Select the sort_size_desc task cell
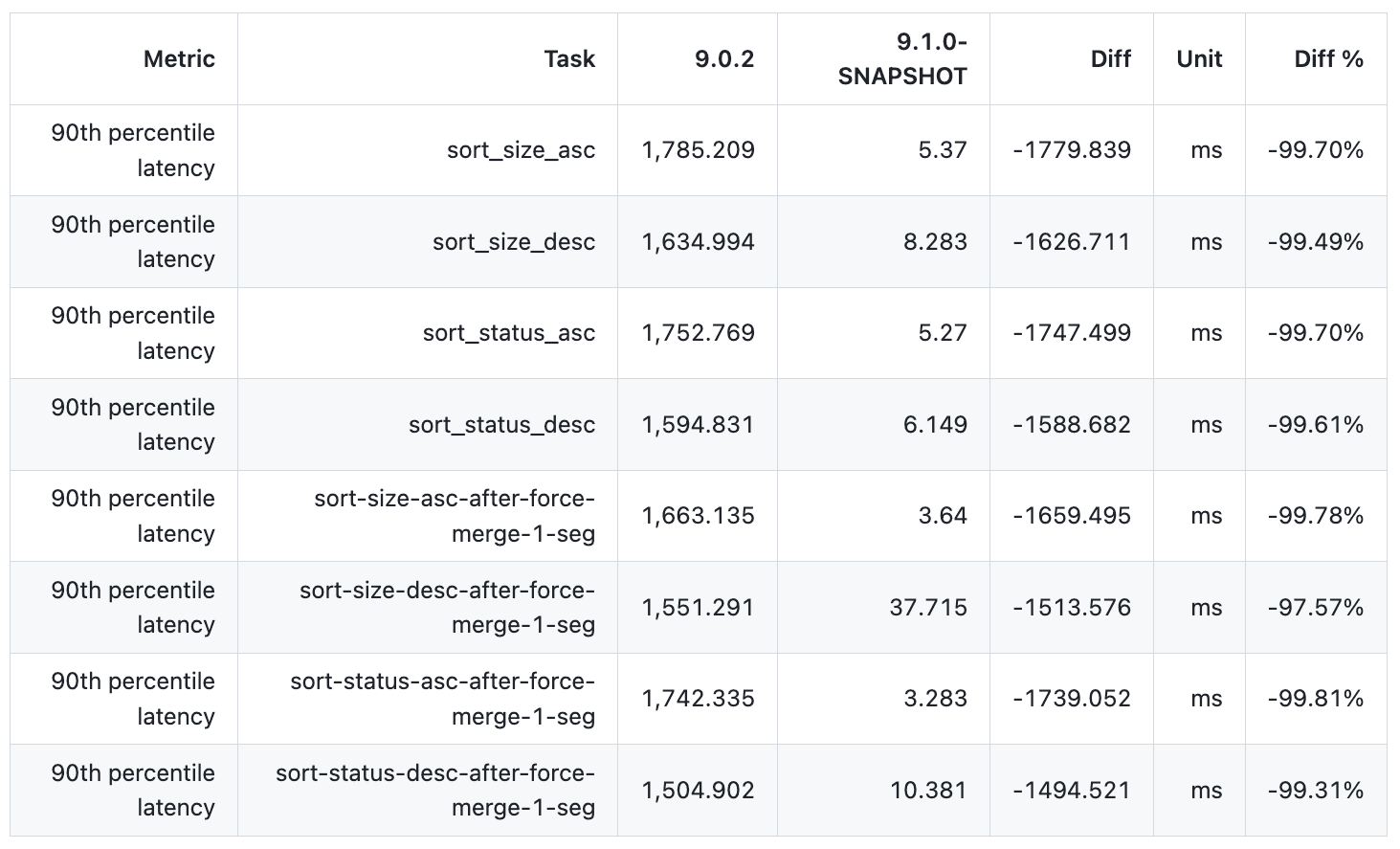 click(x=514, y=242)
